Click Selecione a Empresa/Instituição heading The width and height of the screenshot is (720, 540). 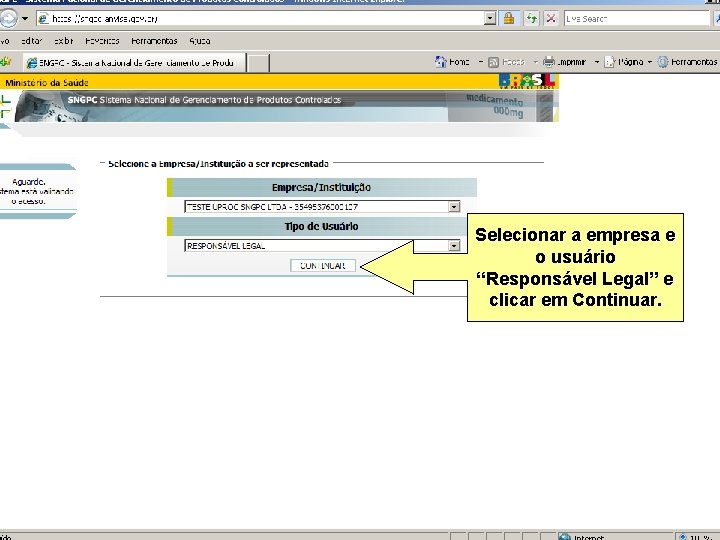[218, 163]
